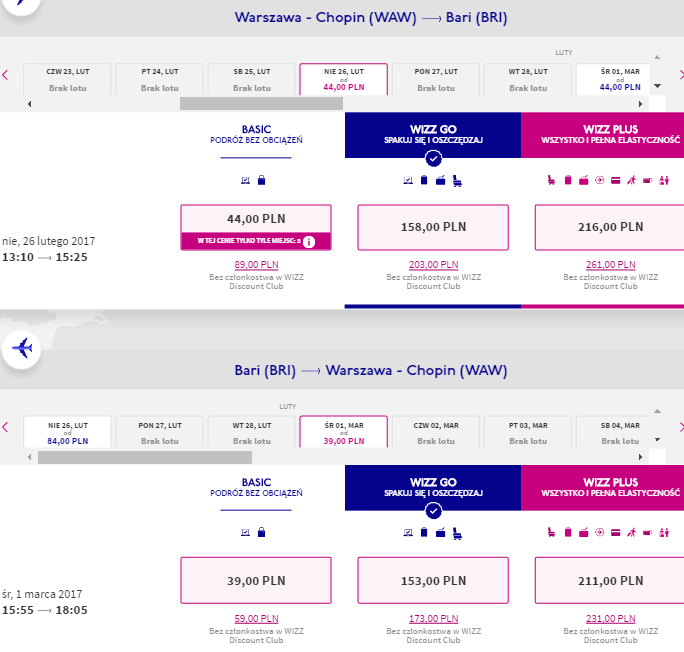The image size is (684, 652).
Task: Open outbound WIZZ PLUS column header
Action: 603,135
